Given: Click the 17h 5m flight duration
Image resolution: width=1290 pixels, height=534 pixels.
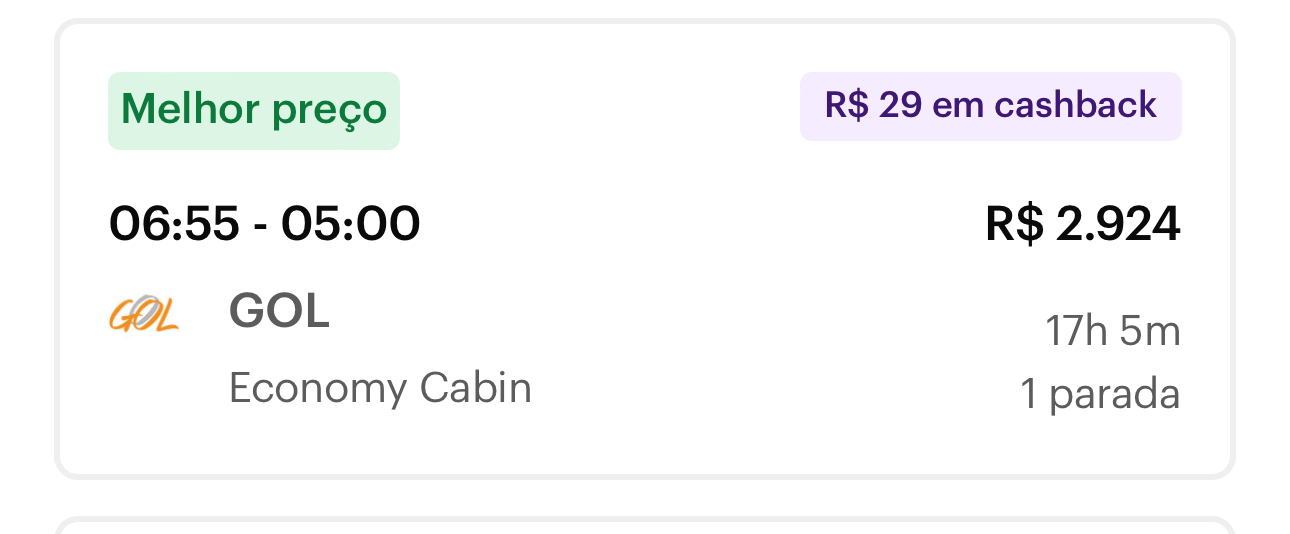Looking at the screenshot, I should (x=1113, y=331).
